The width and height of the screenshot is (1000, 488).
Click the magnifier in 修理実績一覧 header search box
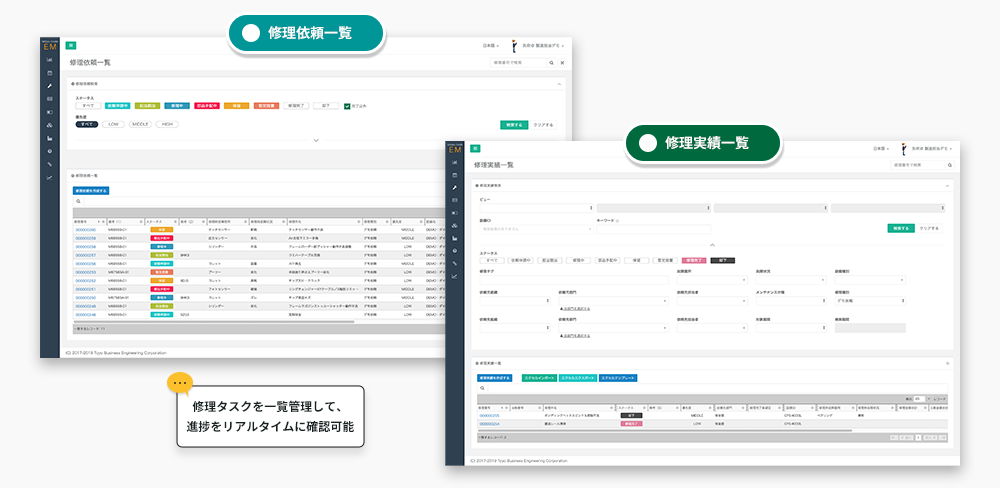click(950, 165)
